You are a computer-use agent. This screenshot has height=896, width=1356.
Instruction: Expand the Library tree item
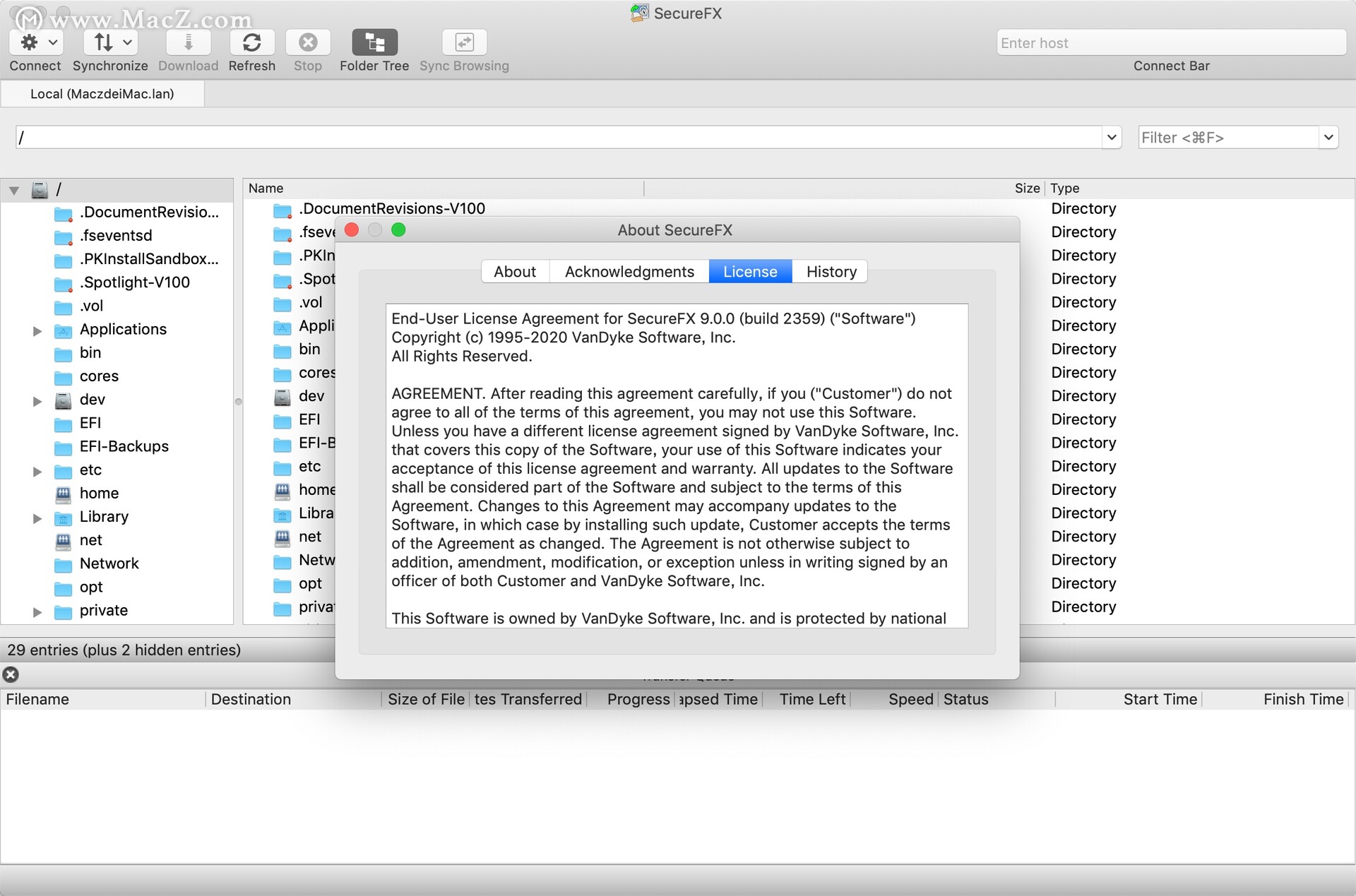[34, 516]
